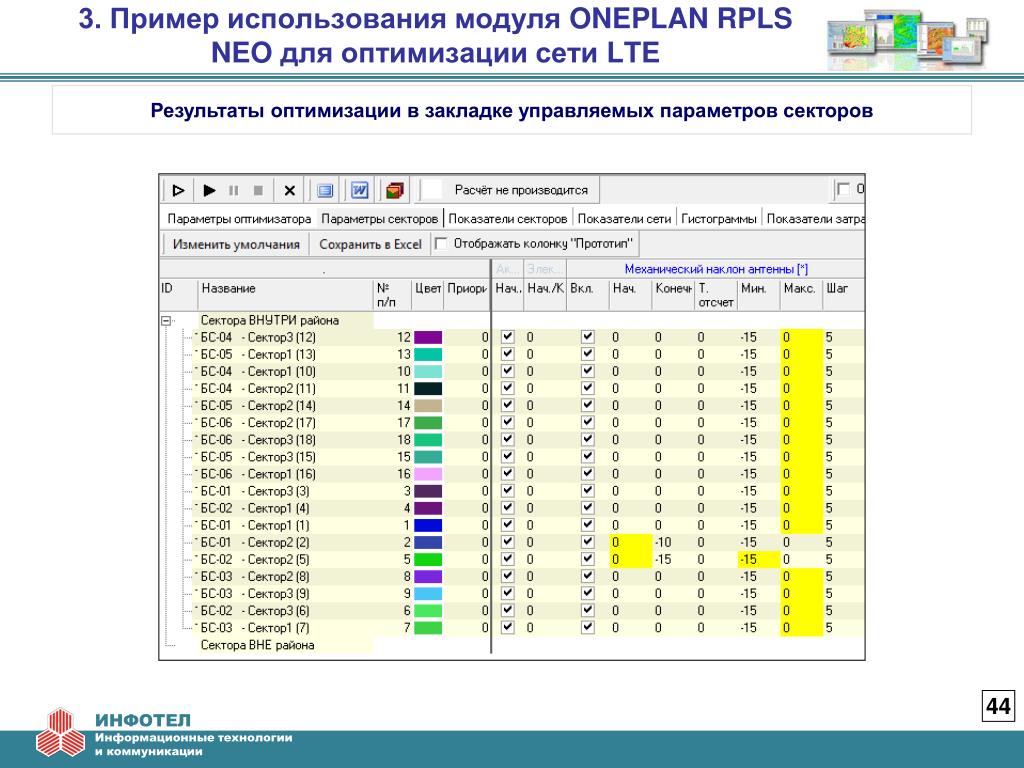Image resolution: width=1024 pixels, height=768 pixels.
Task: Click the blue color swatch of БС-01 Сектор1 (1)
Action: (428, 526)
